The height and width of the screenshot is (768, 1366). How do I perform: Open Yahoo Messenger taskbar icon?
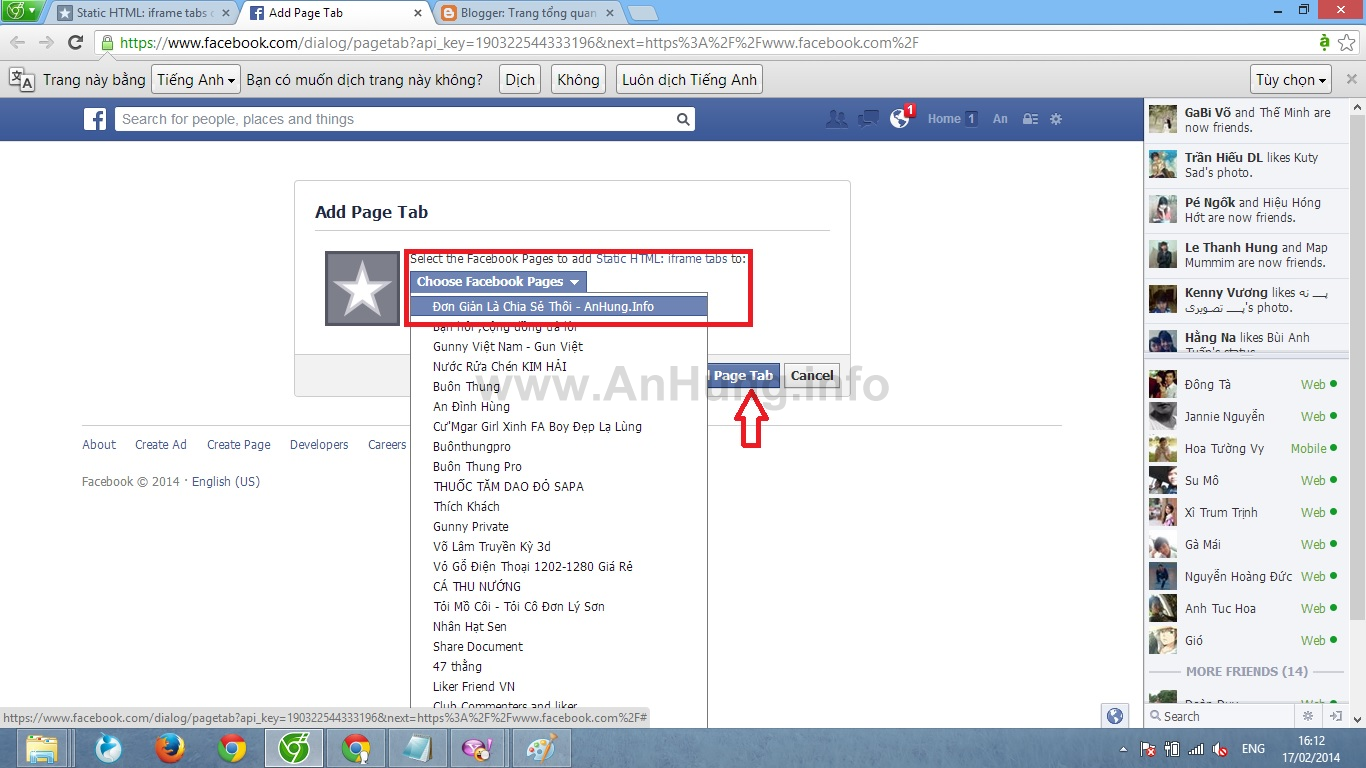pos(479,748)
